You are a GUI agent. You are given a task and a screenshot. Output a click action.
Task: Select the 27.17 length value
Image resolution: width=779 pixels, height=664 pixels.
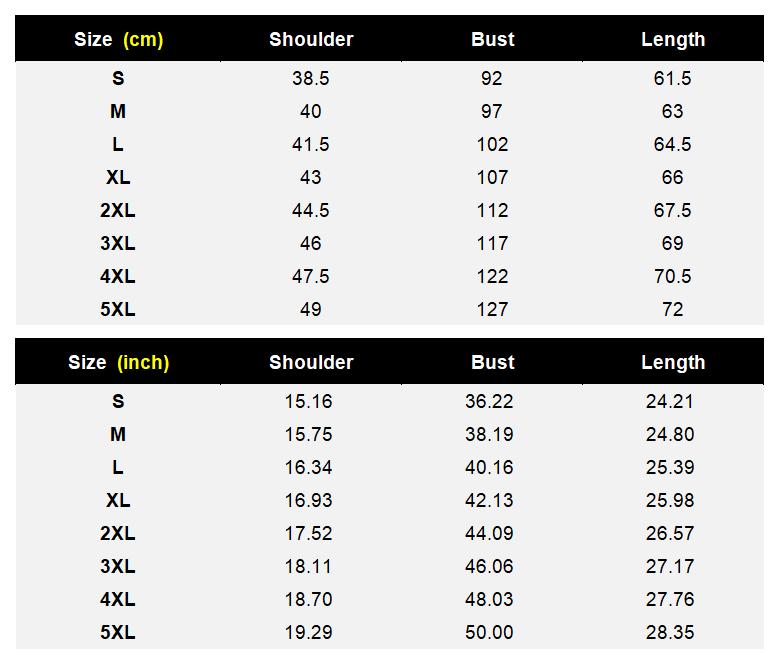point(670,567)
